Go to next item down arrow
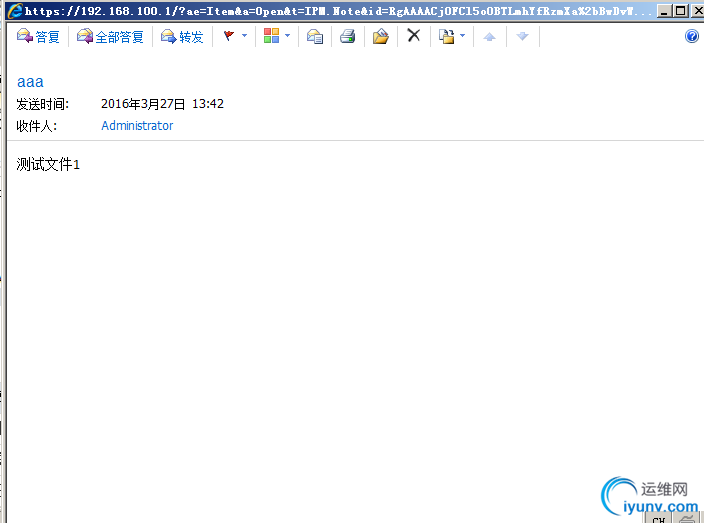The width and height of the screenshot is (704, 523). click(x=523, y=36)
